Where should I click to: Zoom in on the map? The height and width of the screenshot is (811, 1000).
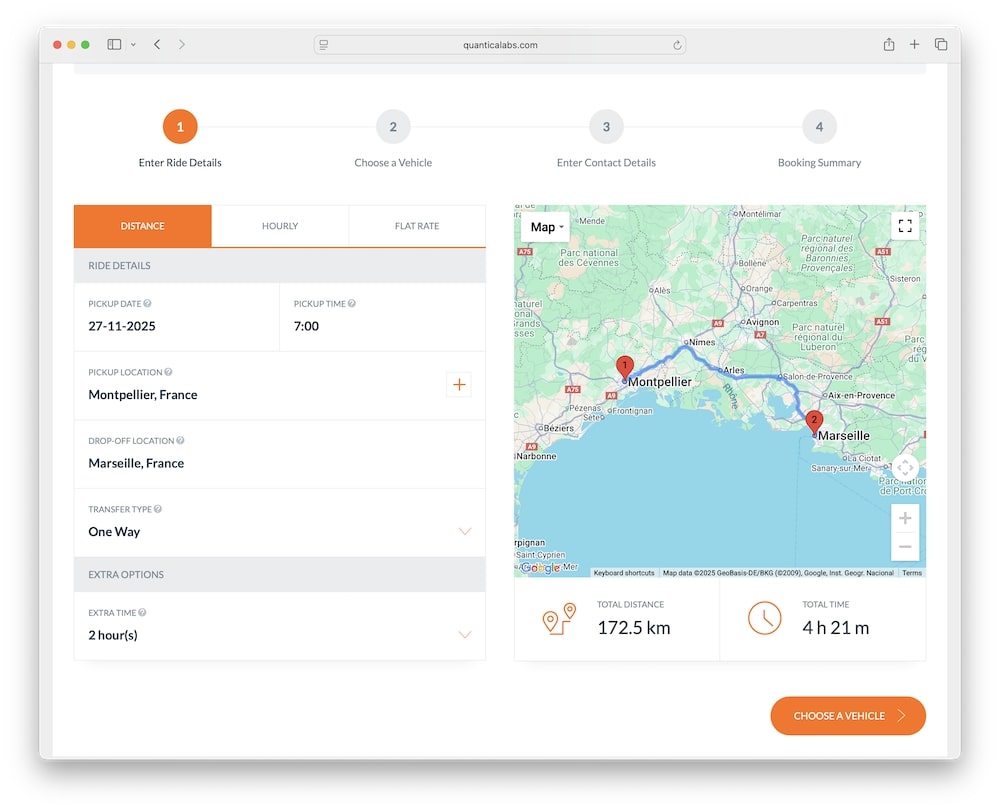pyautogui.click(x=904, y=518)
